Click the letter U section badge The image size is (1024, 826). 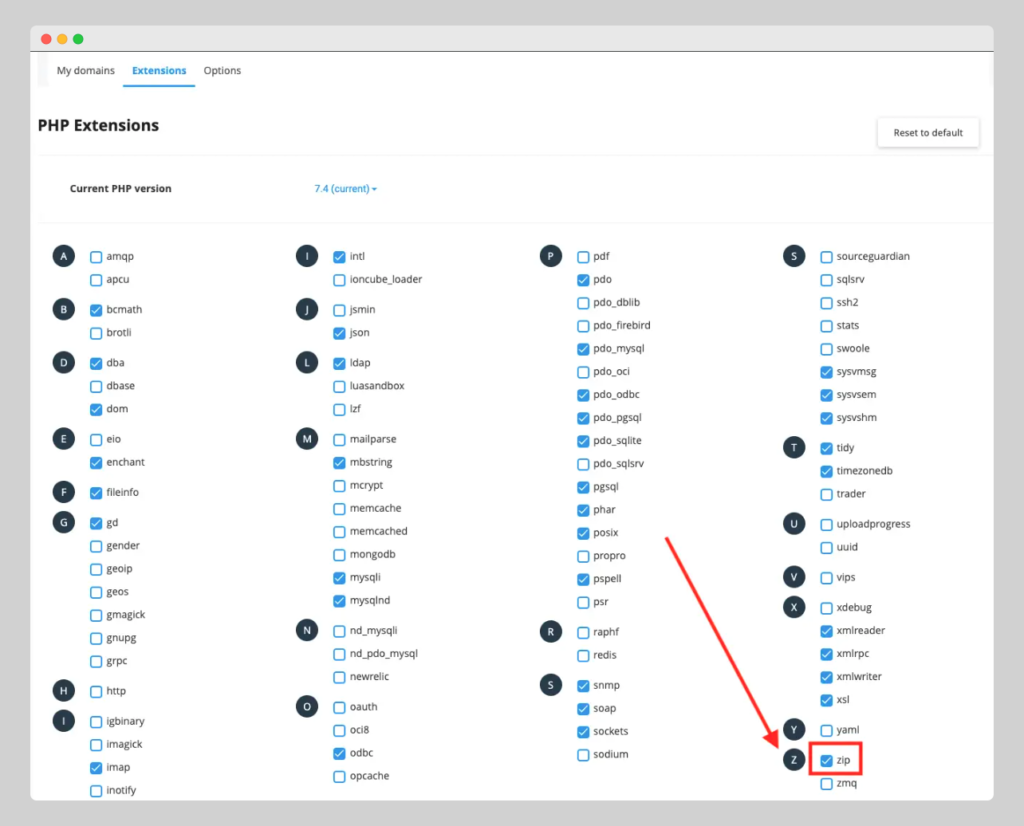coord(793,523)
